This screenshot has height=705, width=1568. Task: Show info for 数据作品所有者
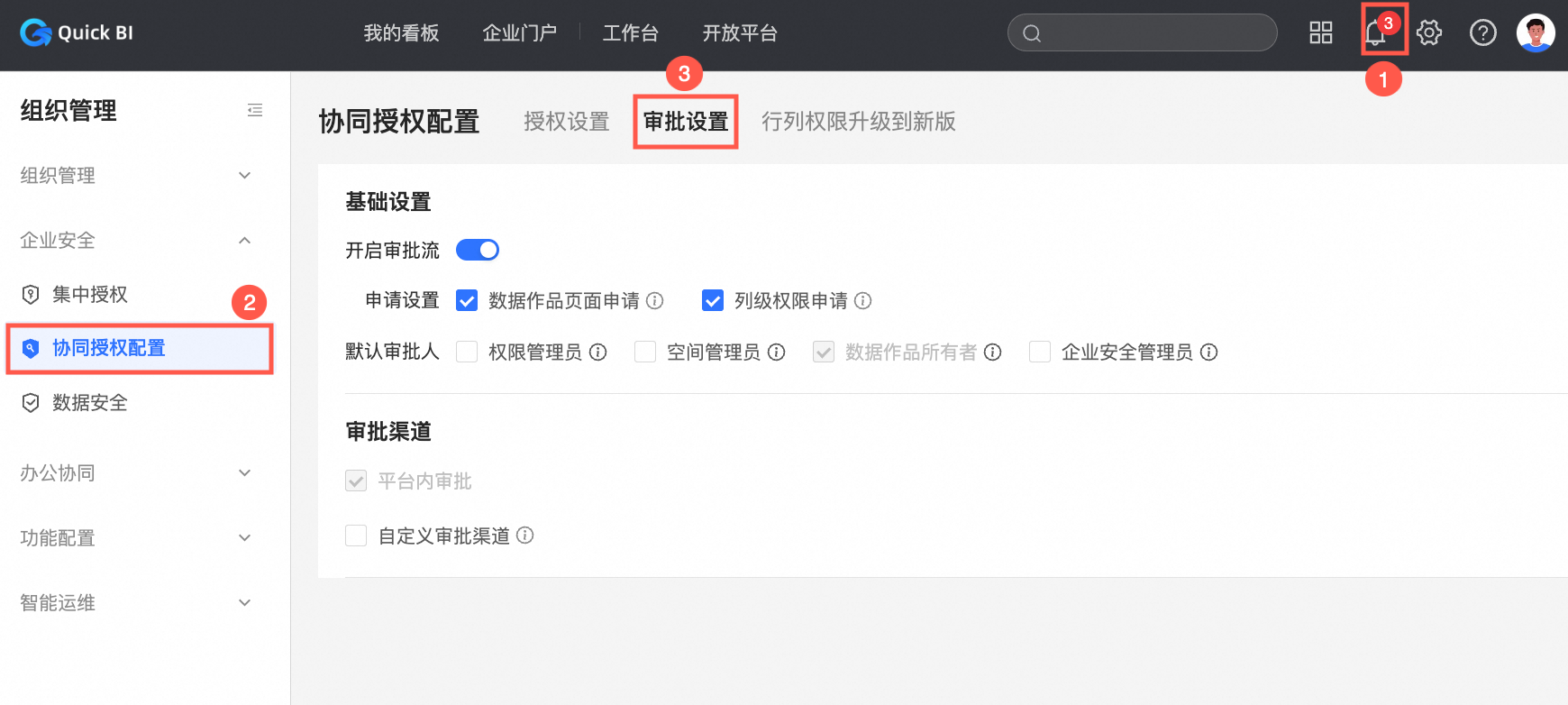tap(993, 352)
